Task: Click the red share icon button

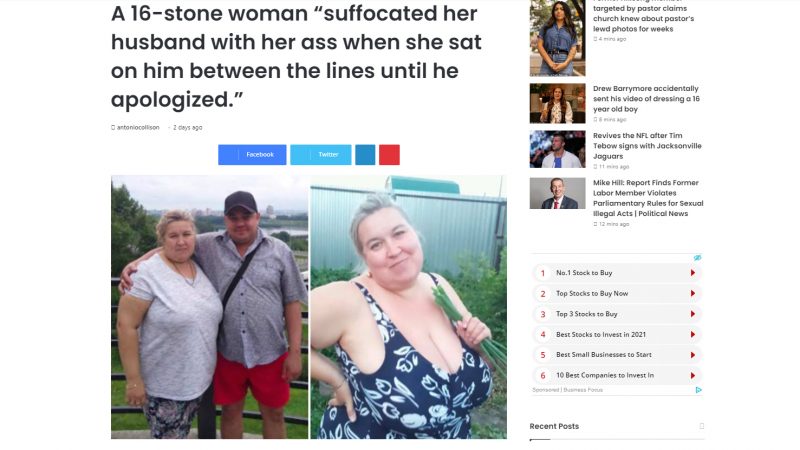Action: click(x=389, y=155)
